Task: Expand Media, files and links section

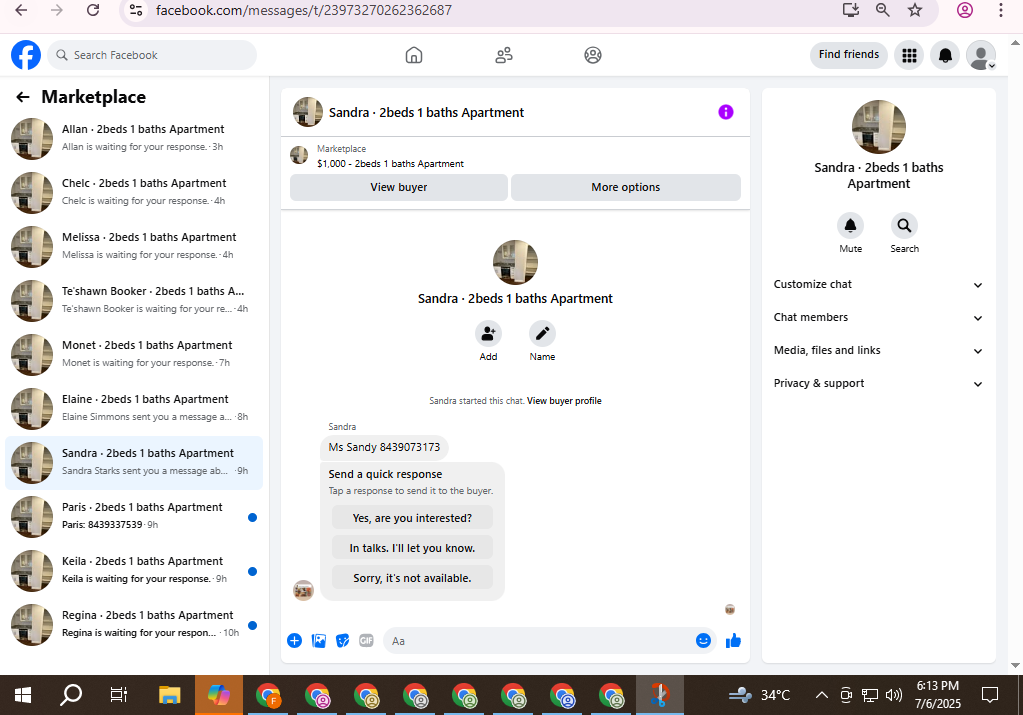Action: click(x=878, y=350)
